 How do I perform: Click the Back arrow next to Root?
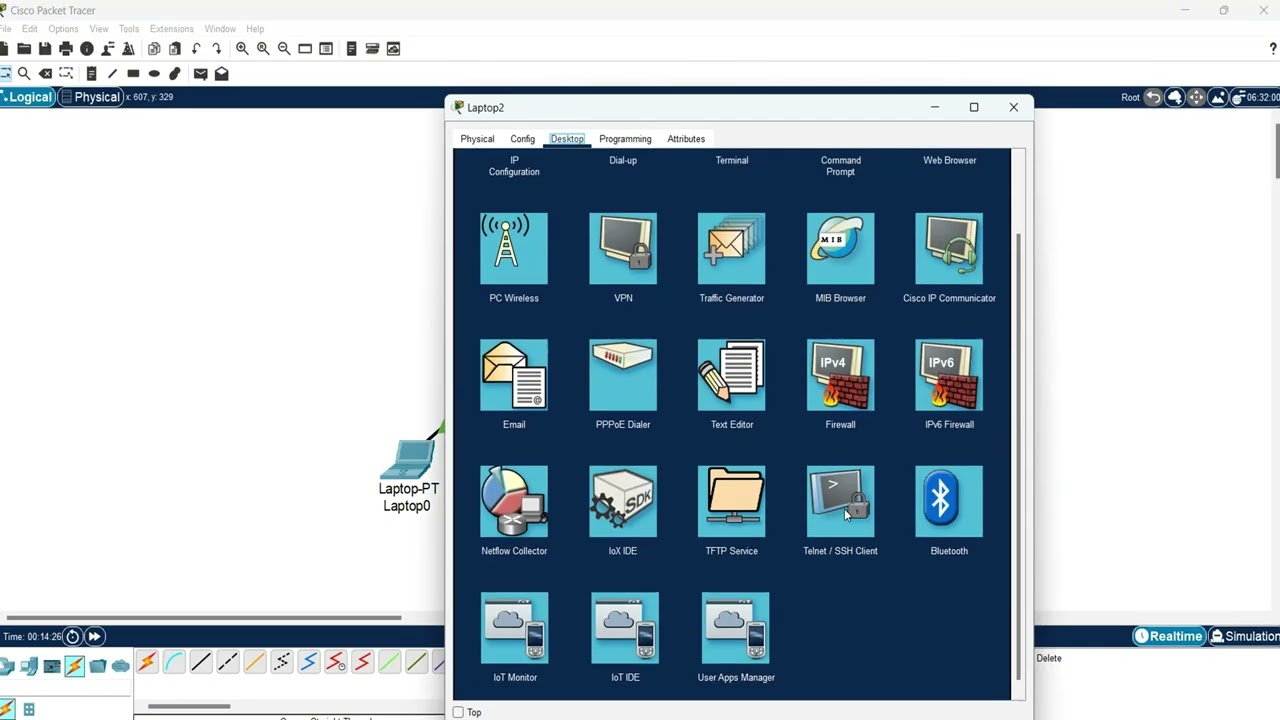(x=1153, y=97)
